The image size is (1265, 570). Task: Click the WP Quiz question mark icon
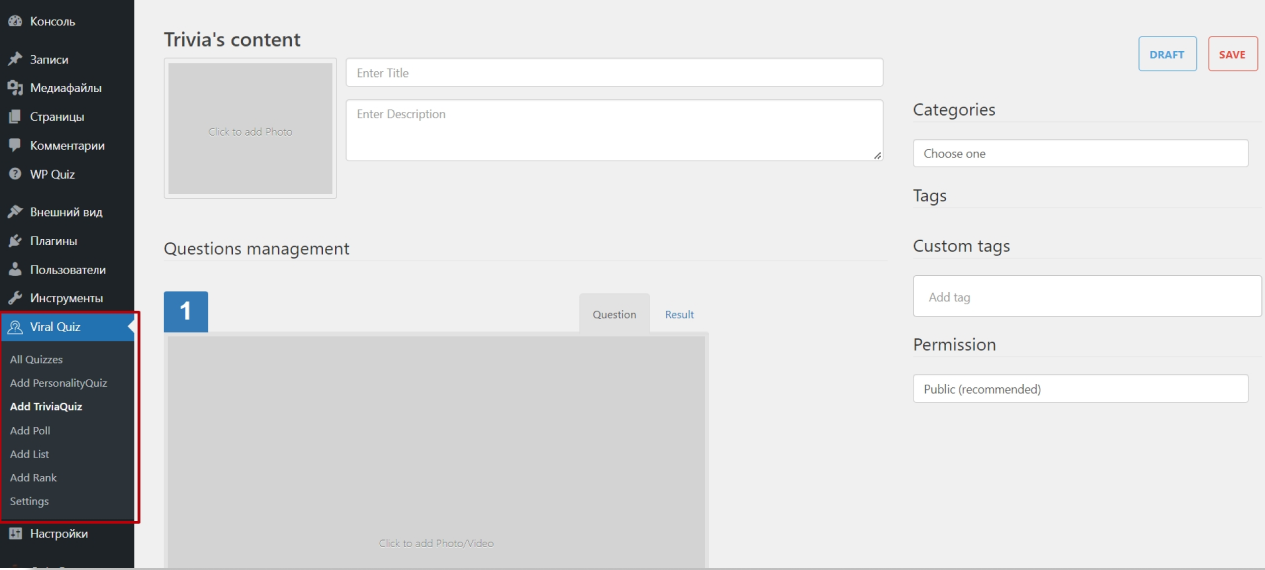coord(15,174)
